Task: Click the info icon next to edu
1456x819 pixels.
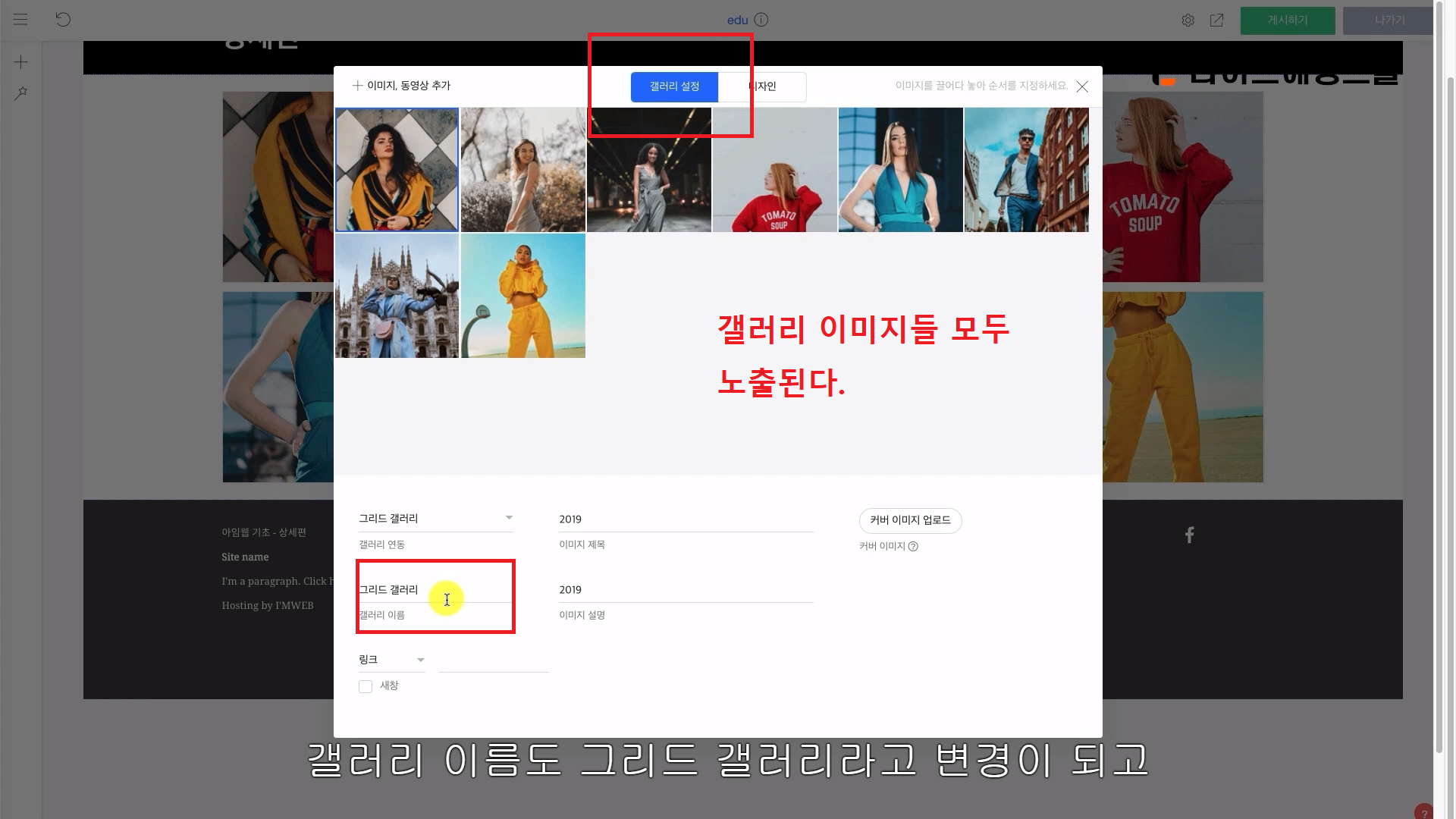Action: coord(761,20)
